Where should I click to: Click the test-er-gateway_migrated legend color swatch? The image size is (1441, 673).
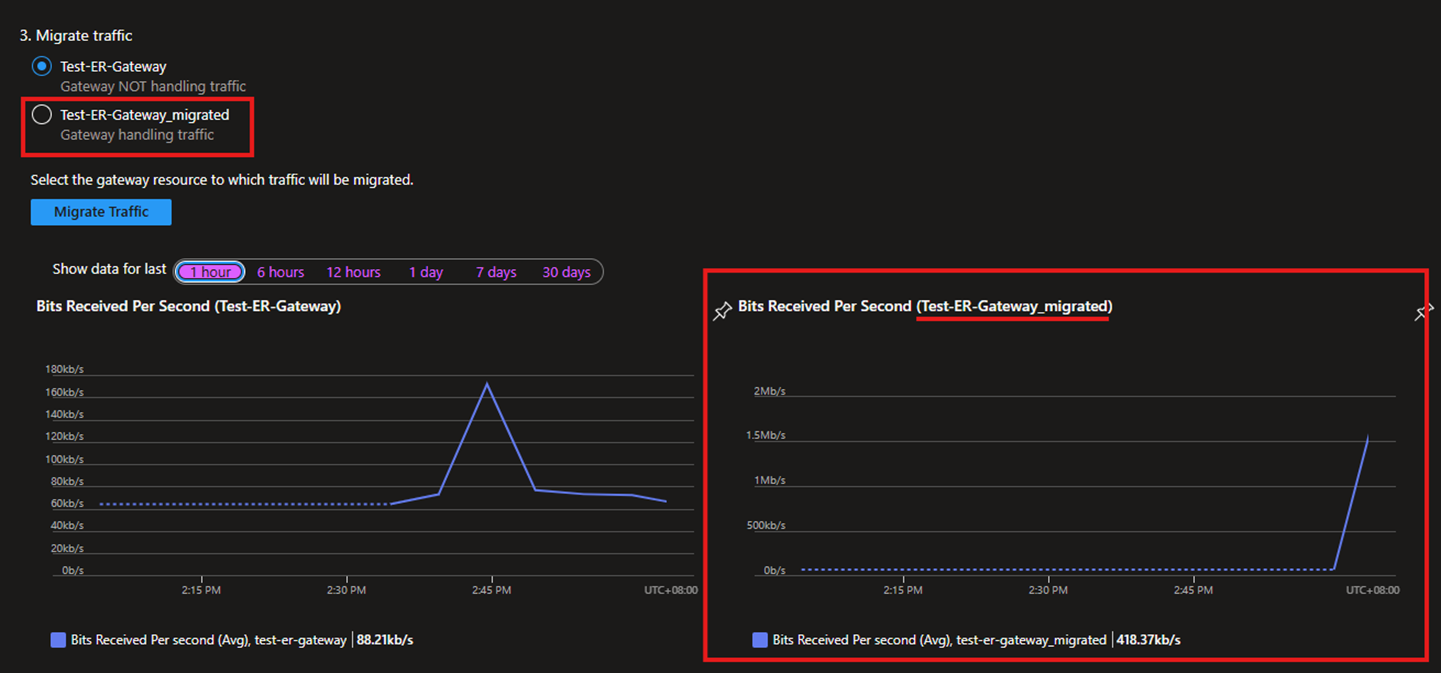pos(760,640)
